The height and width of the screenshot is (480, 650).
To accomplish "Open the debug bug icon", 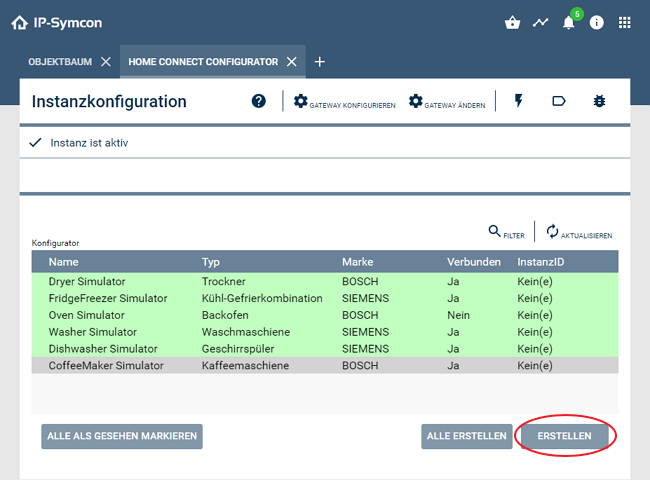I will (600, 101).
